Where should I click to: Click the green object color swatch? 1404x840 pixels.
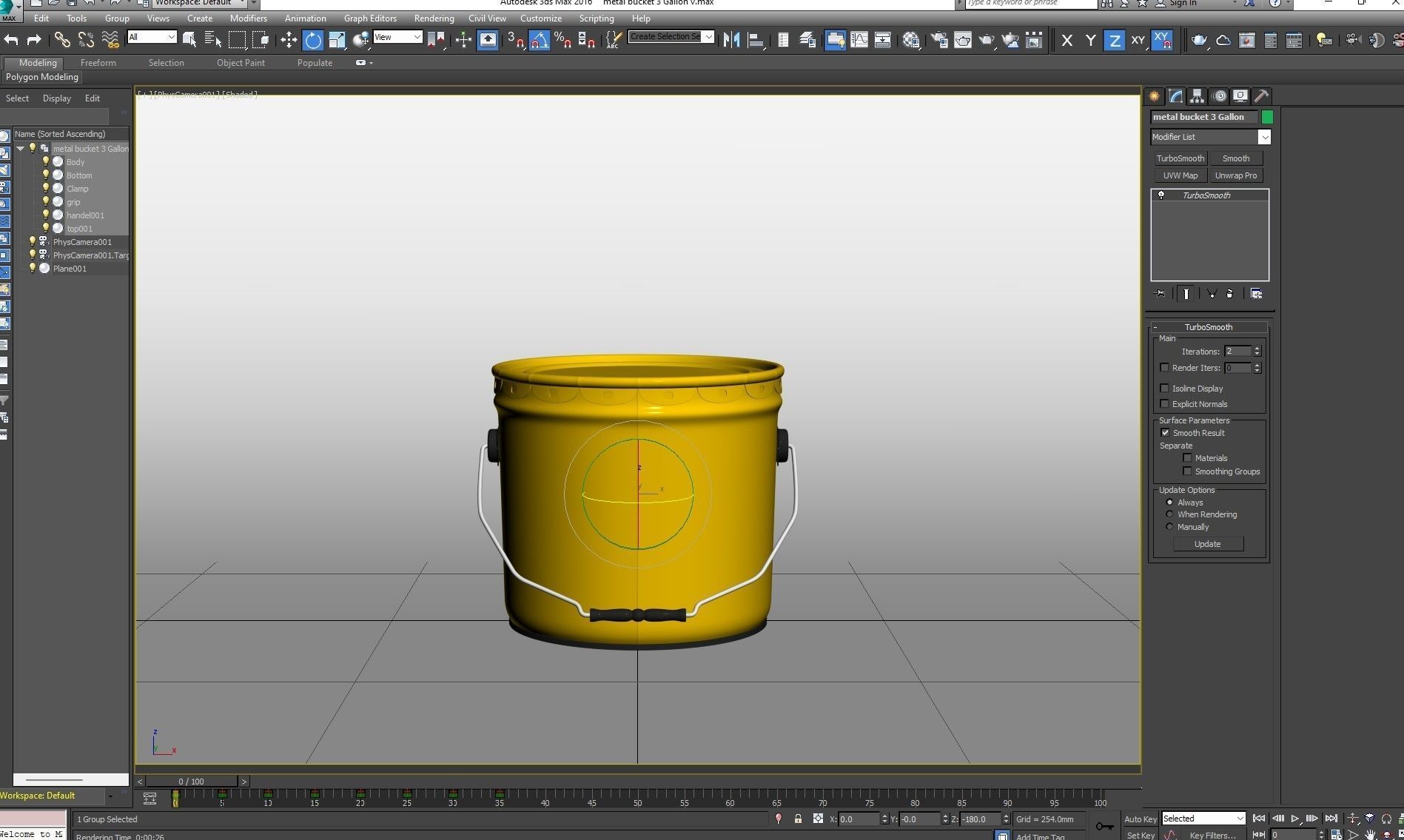pos(1267,117)
